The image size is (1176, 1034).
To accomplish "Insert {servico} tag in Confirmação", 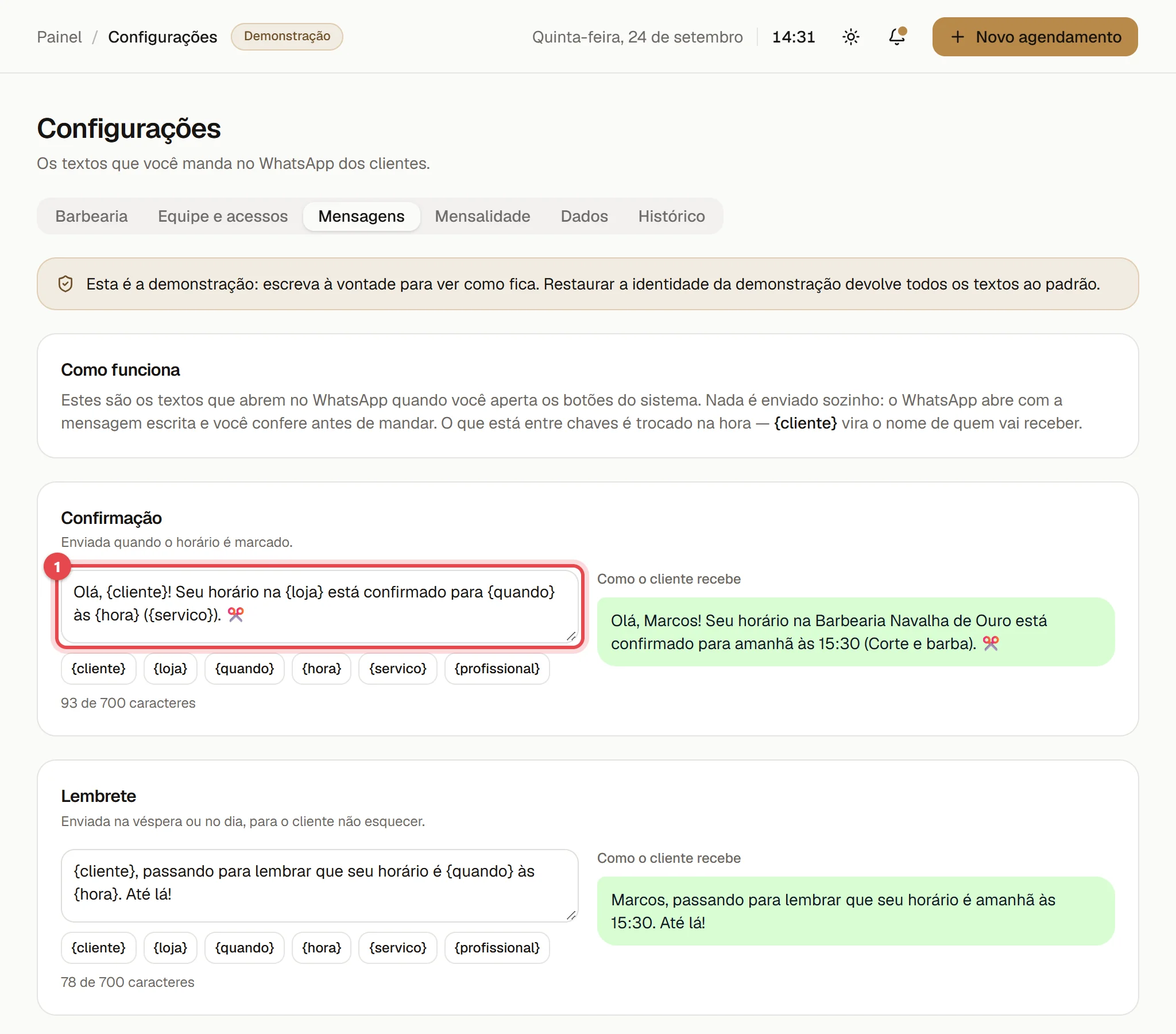I will click(397, 669).
